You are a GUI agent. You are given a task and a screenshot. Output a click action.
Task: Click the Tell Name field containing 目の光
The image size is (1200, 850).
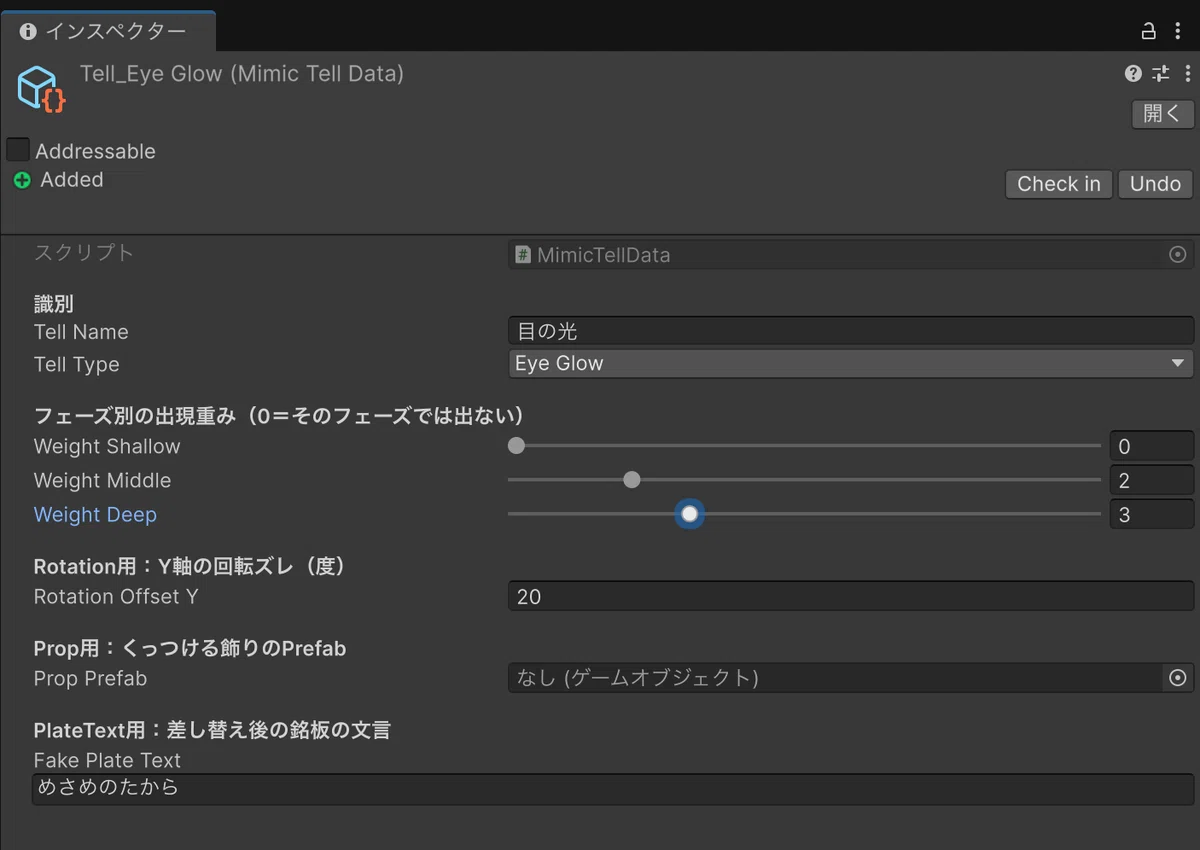(x=851, y=331)
